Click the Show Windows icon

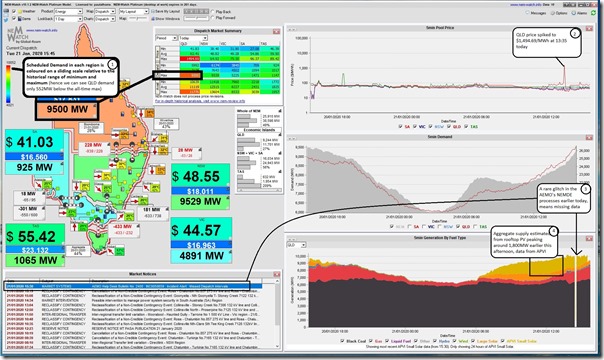pos(153,18)
